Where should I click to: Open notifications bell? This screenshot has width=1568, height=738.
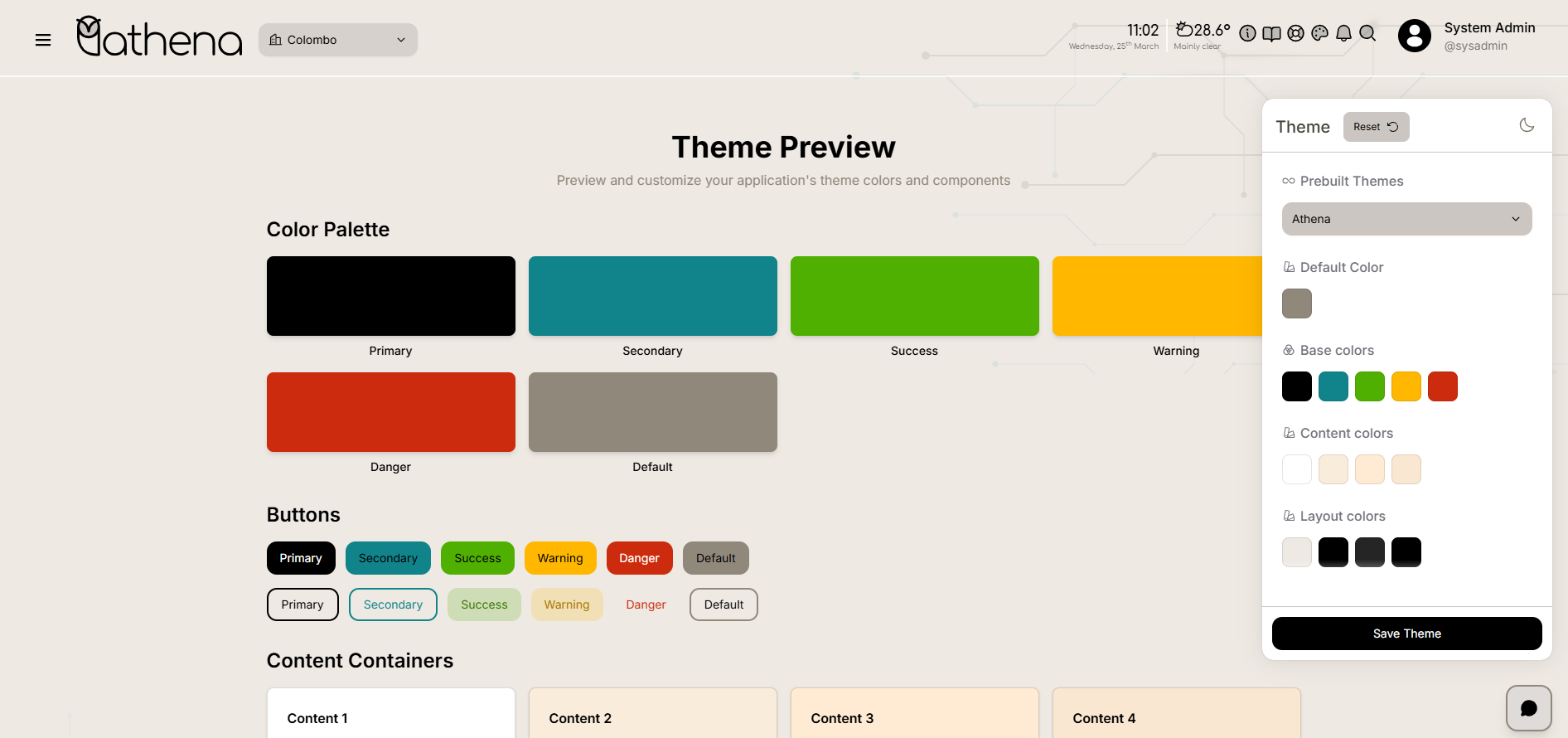click(x=1344, y=33)
